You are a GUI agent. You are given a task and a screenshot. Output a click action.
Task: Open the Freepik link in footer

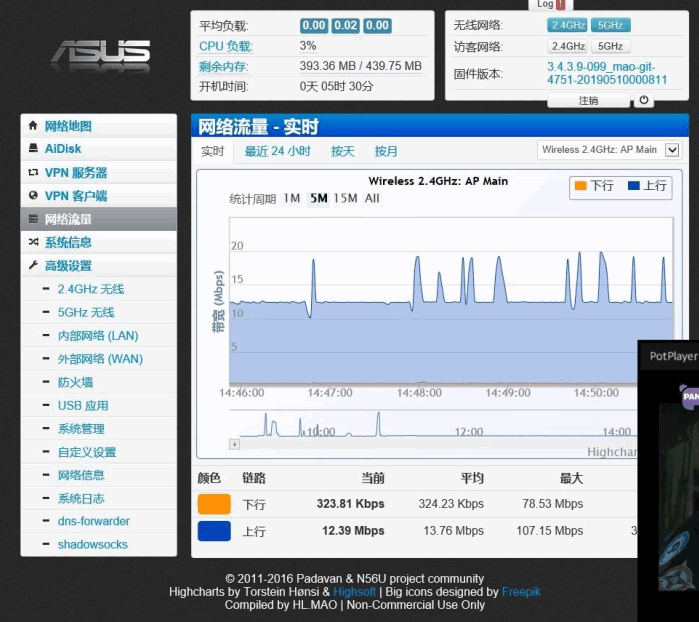(521, 592)
